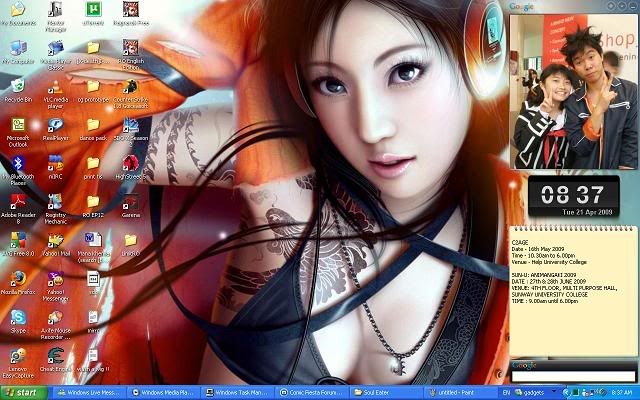Screen dimensions: 640x400
Task: Click the EN language indicator in the taskbar
Action: click(x=506, y=393)
